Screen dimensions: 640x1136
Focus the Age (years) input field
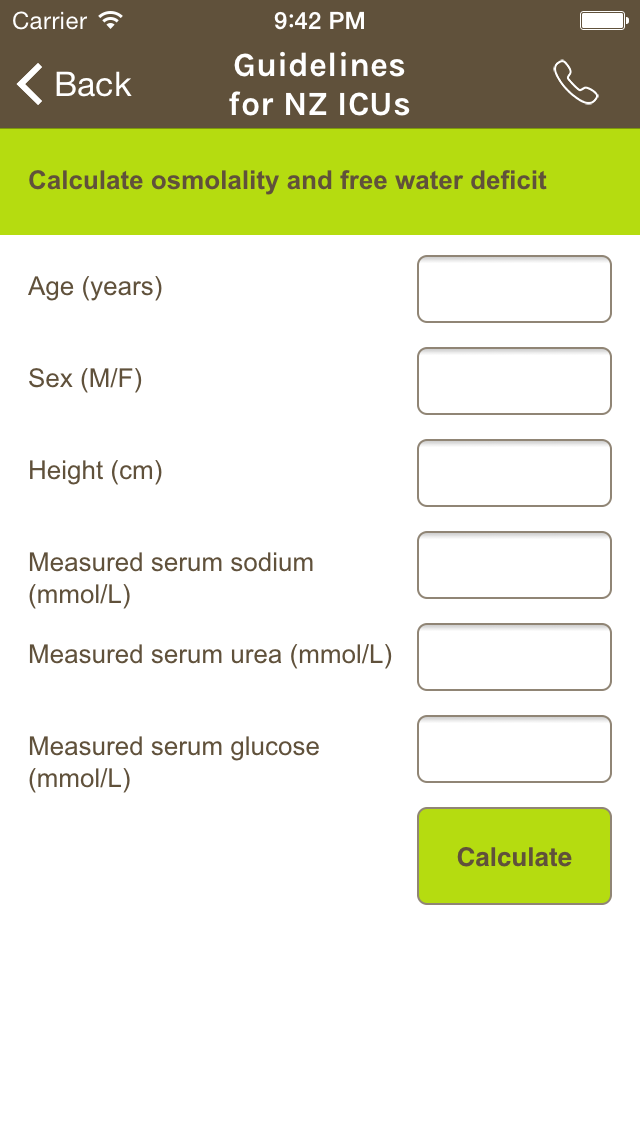(x=515, y=289)
